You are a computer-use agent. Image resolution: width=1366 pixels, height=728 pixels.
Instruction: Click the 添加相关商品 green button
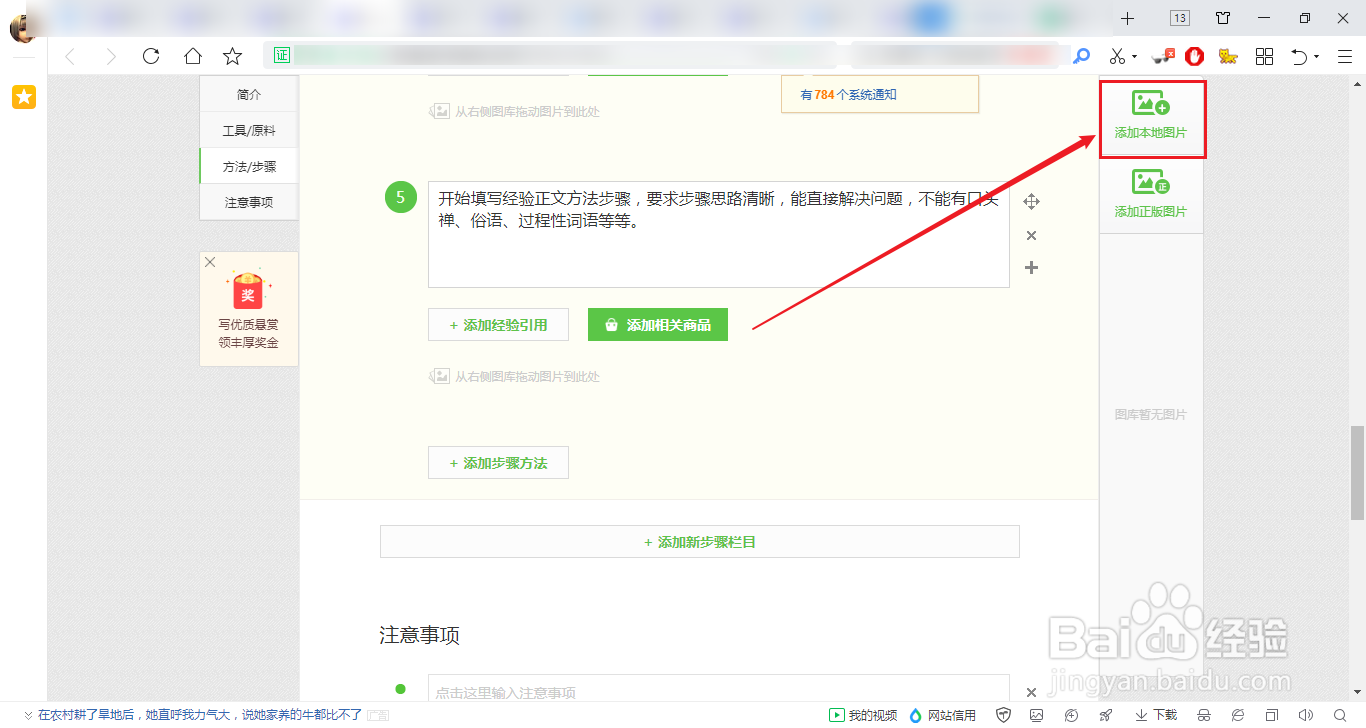(x=657, y=324)
